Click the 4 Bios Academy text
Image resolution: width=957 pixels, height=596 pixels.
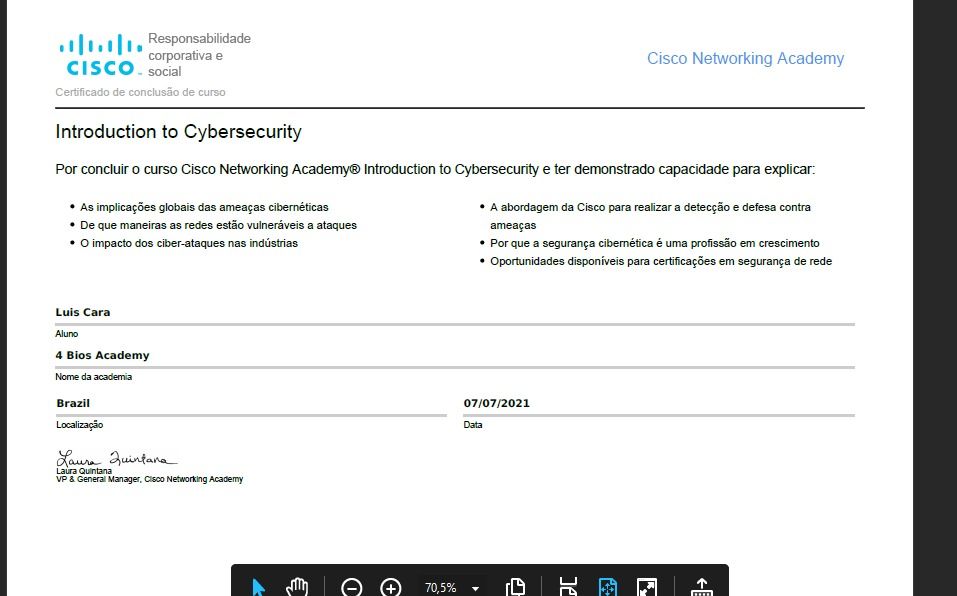tap(102, 355)
